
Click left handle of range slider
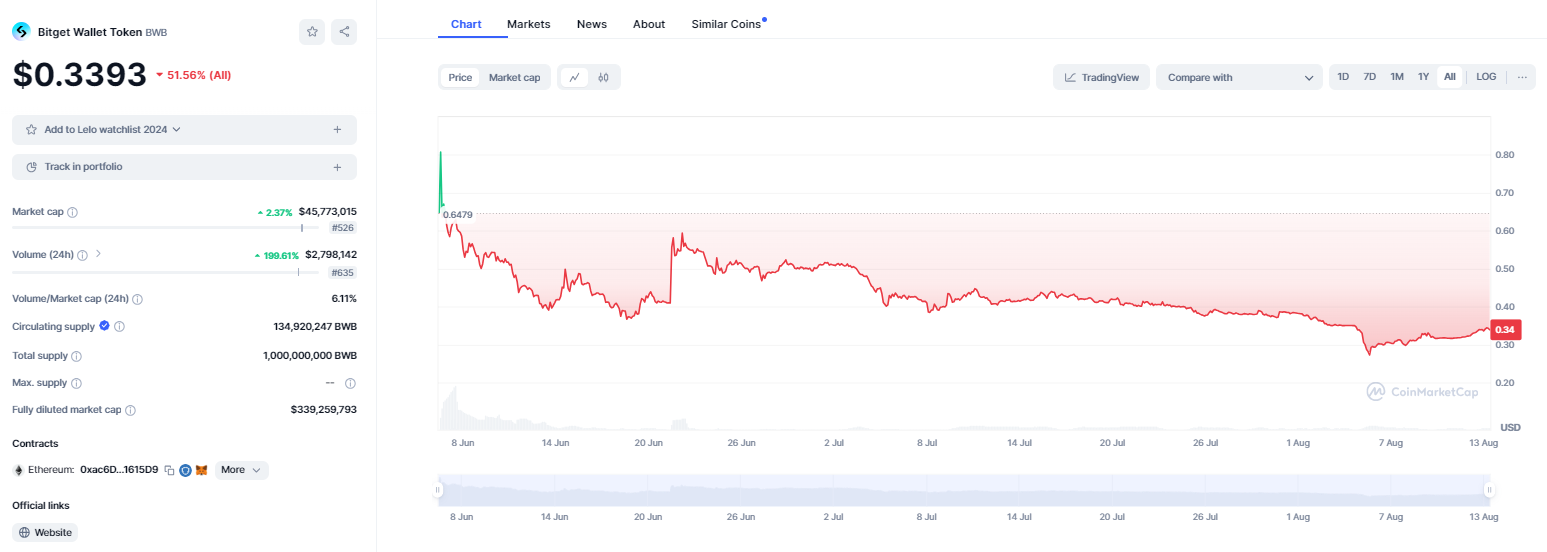tap(437, 490)
